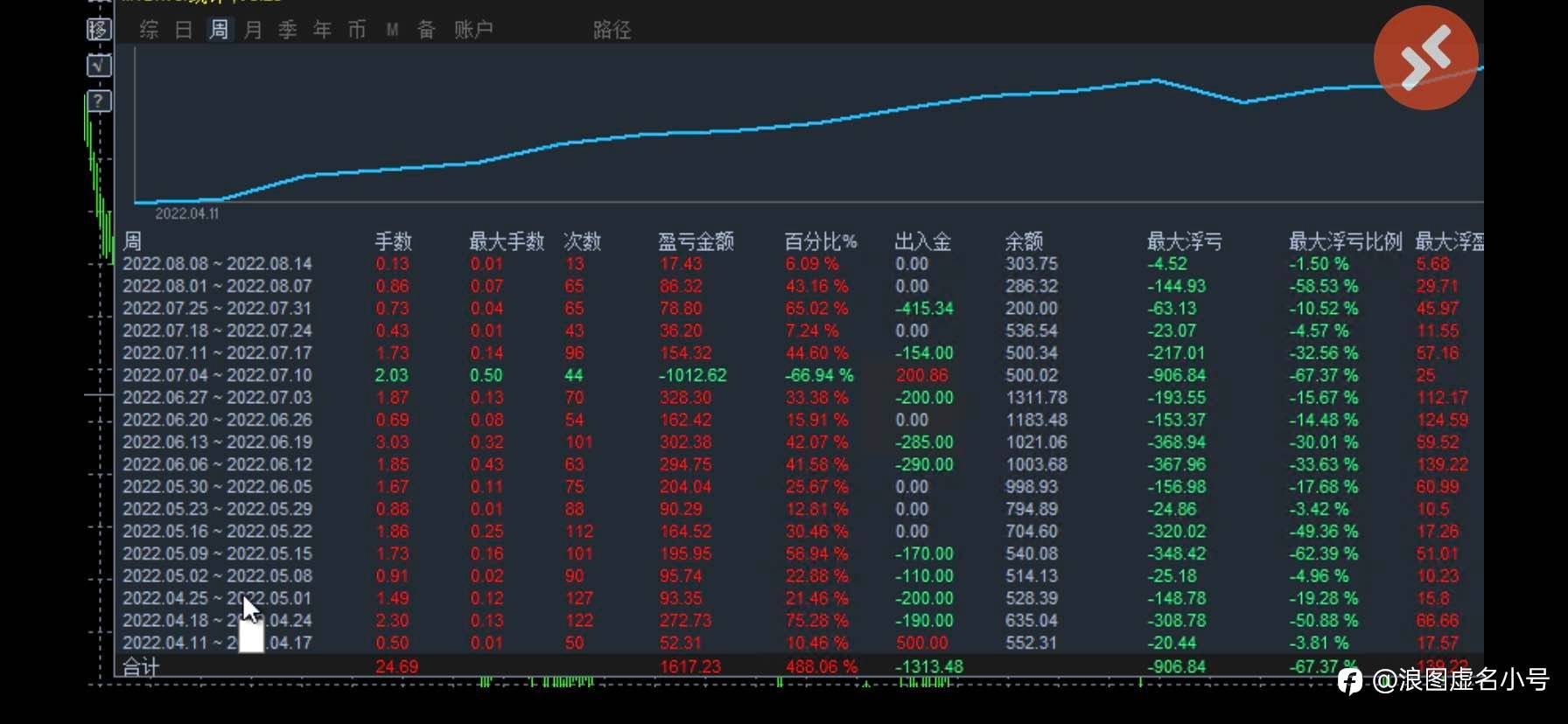Click the percentage -66.94 %
Image resolution: width=1568 pixels, height=724 pixels.
click(x=819, y=375)
